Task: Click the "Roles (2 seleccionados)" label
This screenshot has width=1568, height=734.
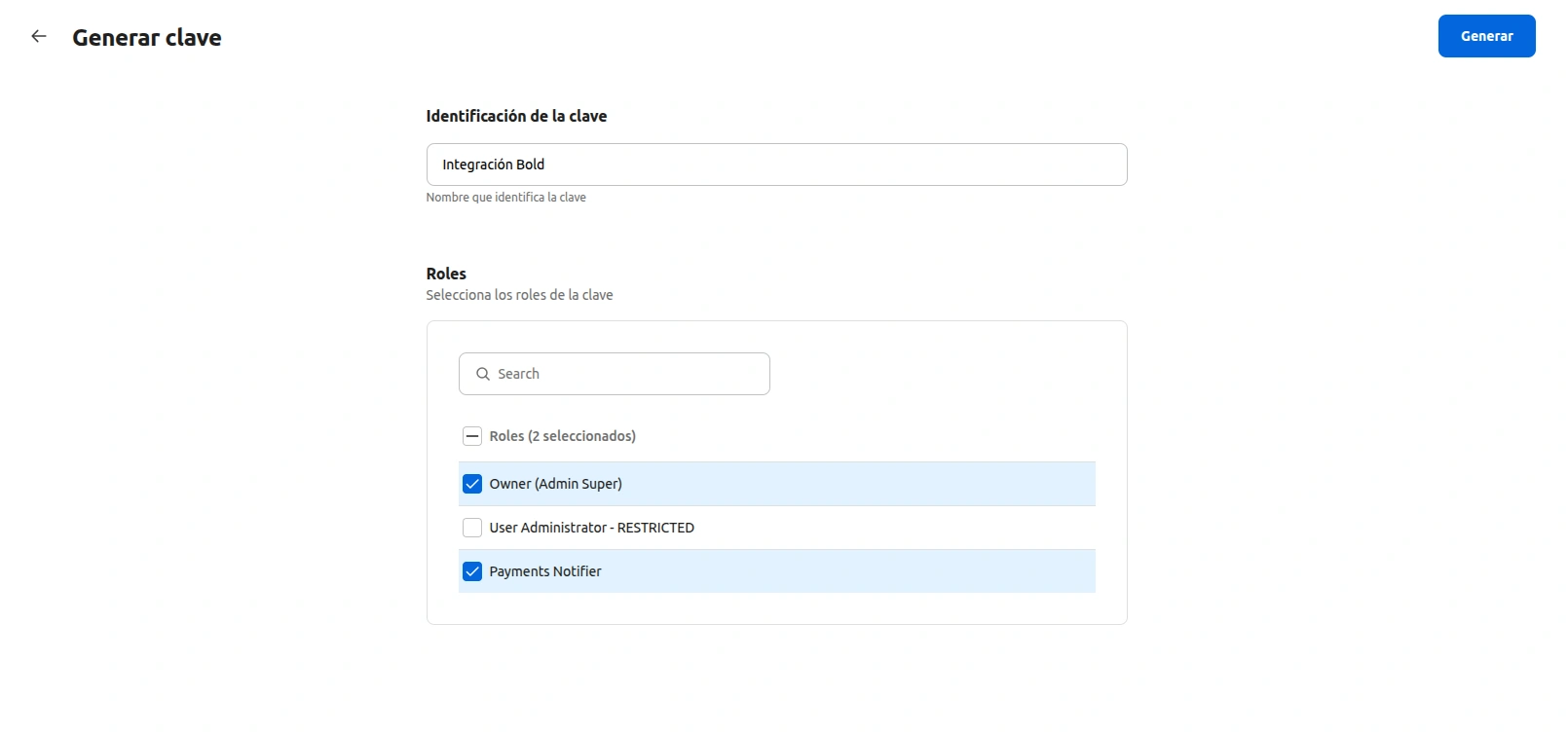Action: (562, 436)
